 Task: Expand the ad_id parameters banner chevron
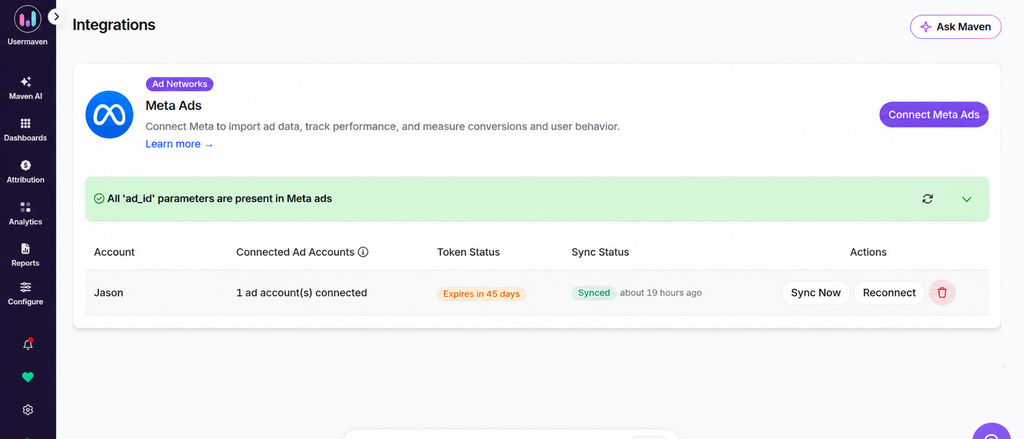tap(967, 199)
